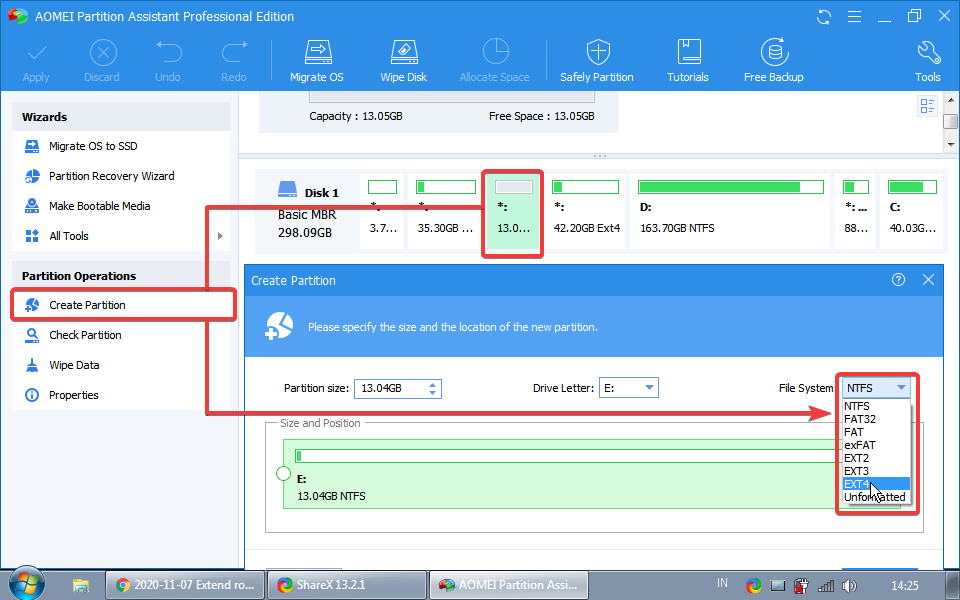Viewport: 960px width, 600px height.
Task: Switch to AOMEI Partition Assistant taskbar button
Action: (509, 585)
